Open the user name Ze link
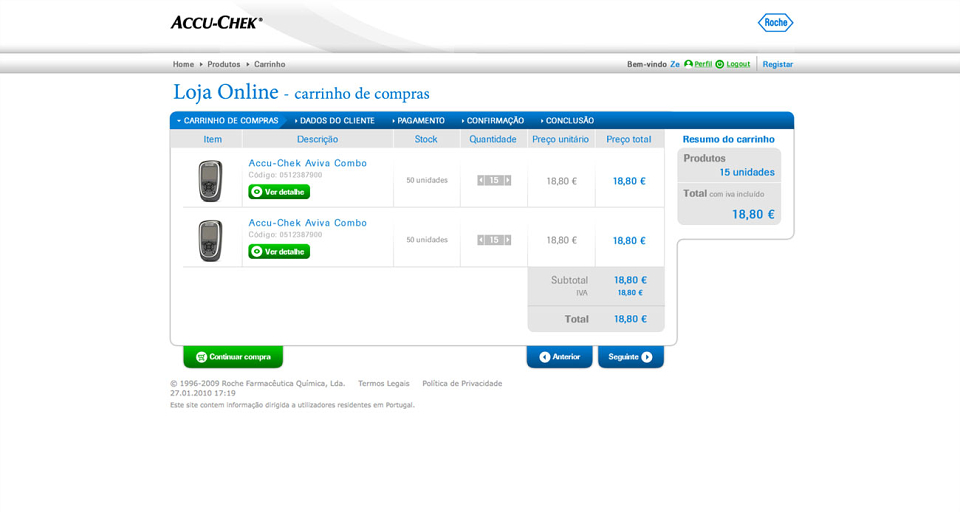960x512 pixels. click(675, 64)
